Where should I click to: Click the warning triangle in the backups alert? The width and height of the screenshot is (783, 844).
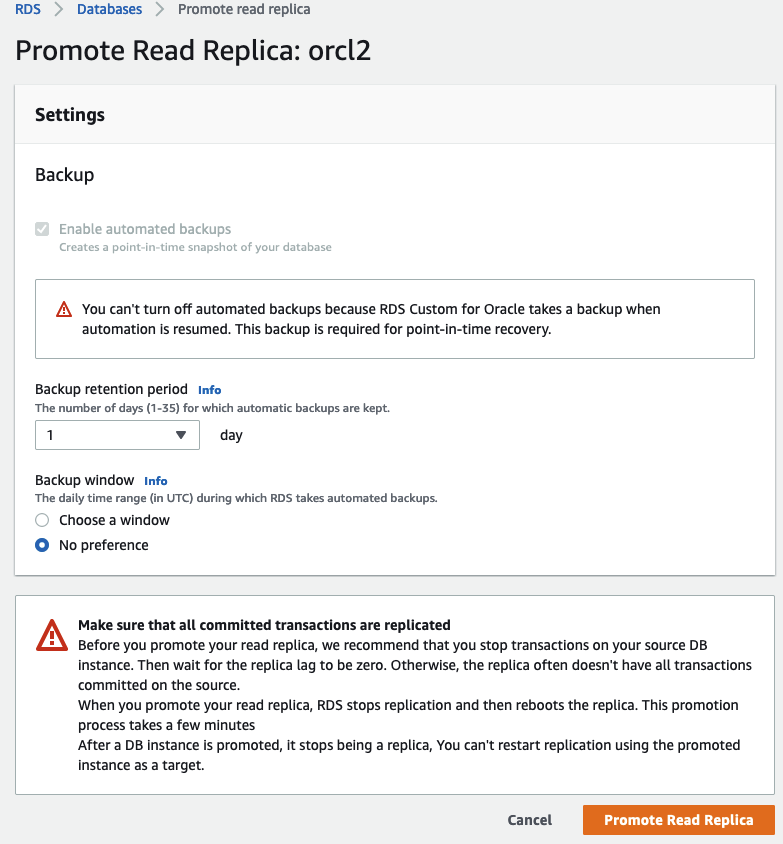[65, 308]
